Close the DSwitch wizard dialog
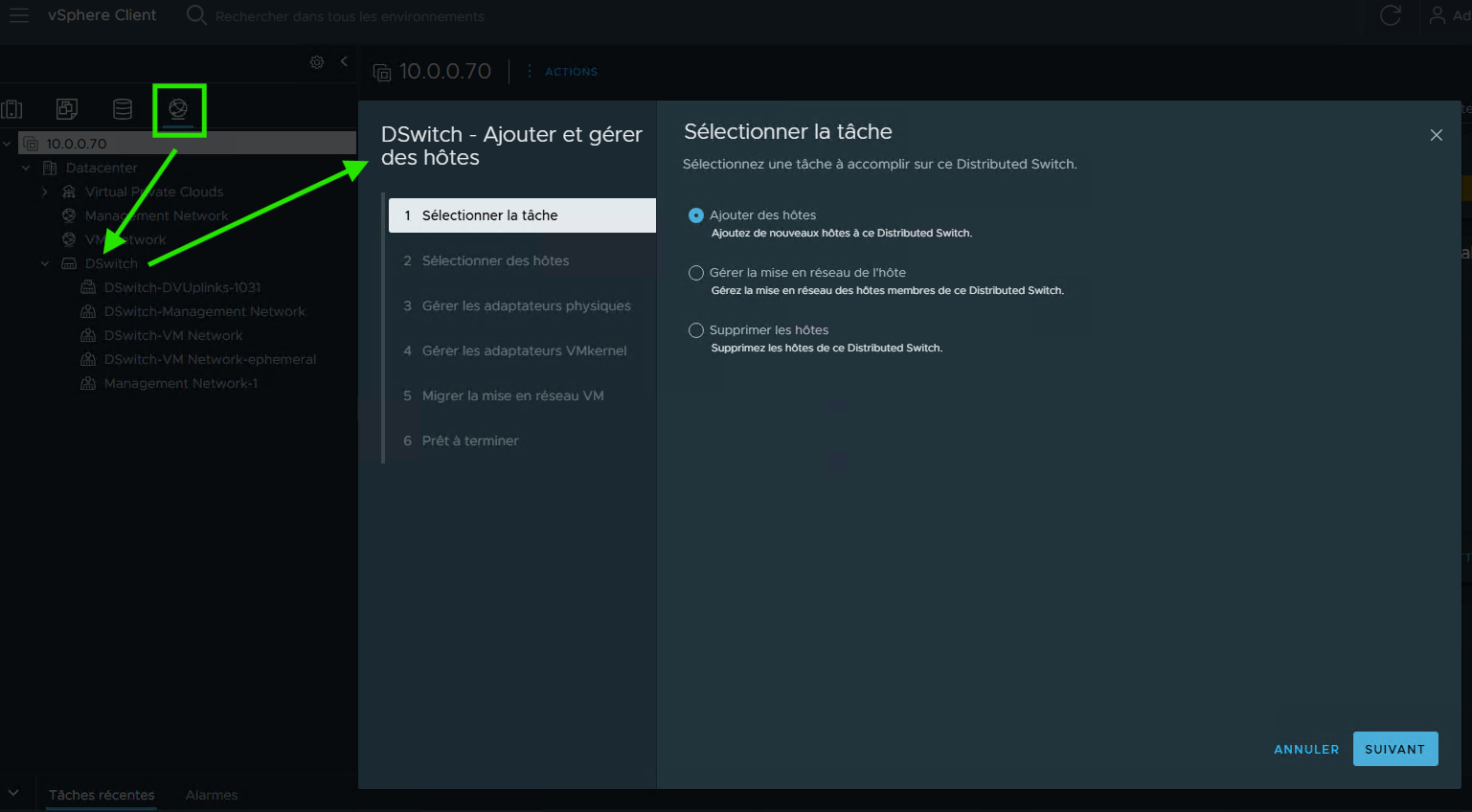Viewport: 1472px width, 812px height. (x=1436, y=135)
